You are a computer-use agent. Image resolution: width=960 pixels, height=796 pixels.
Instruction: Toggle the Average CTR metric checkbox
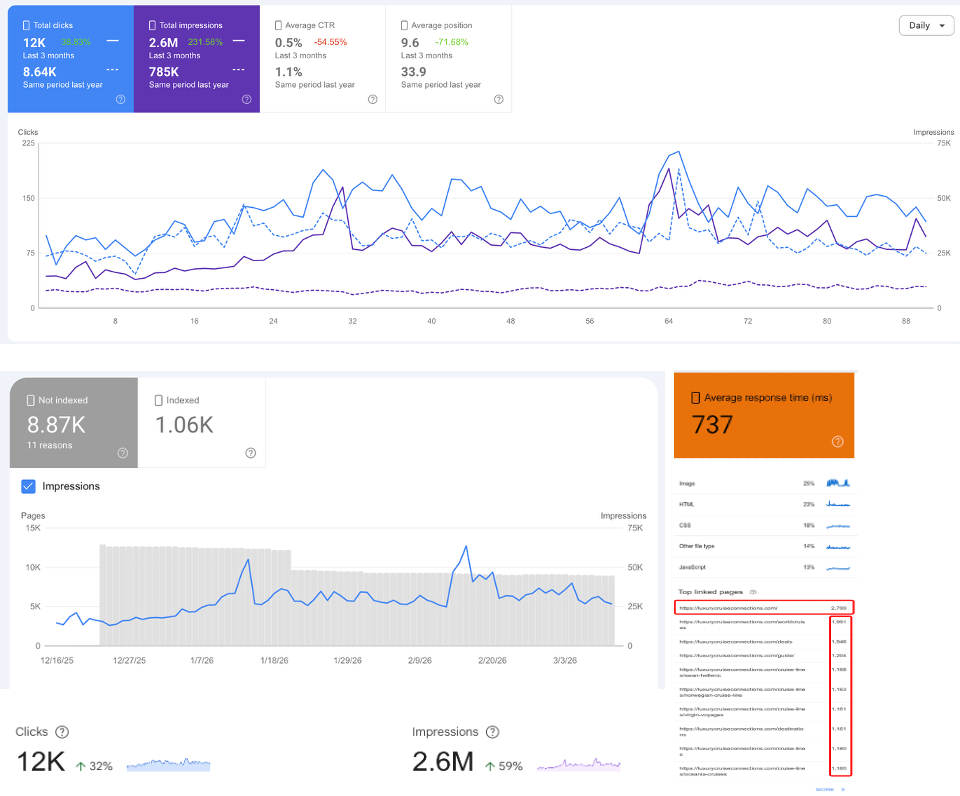278,25
